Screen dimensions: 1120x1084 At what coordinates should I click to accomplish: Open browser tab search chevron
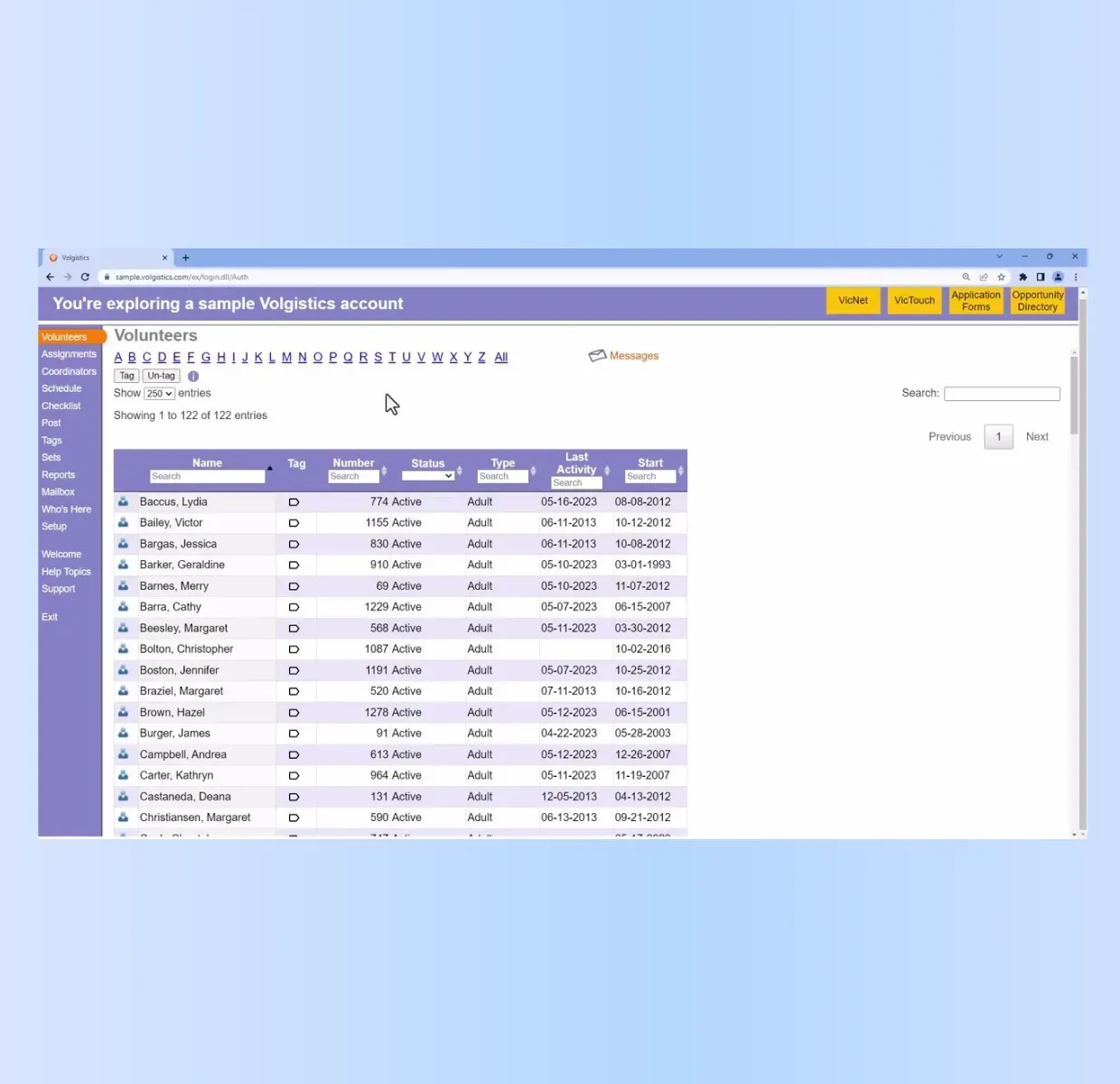tap(999, 257)
